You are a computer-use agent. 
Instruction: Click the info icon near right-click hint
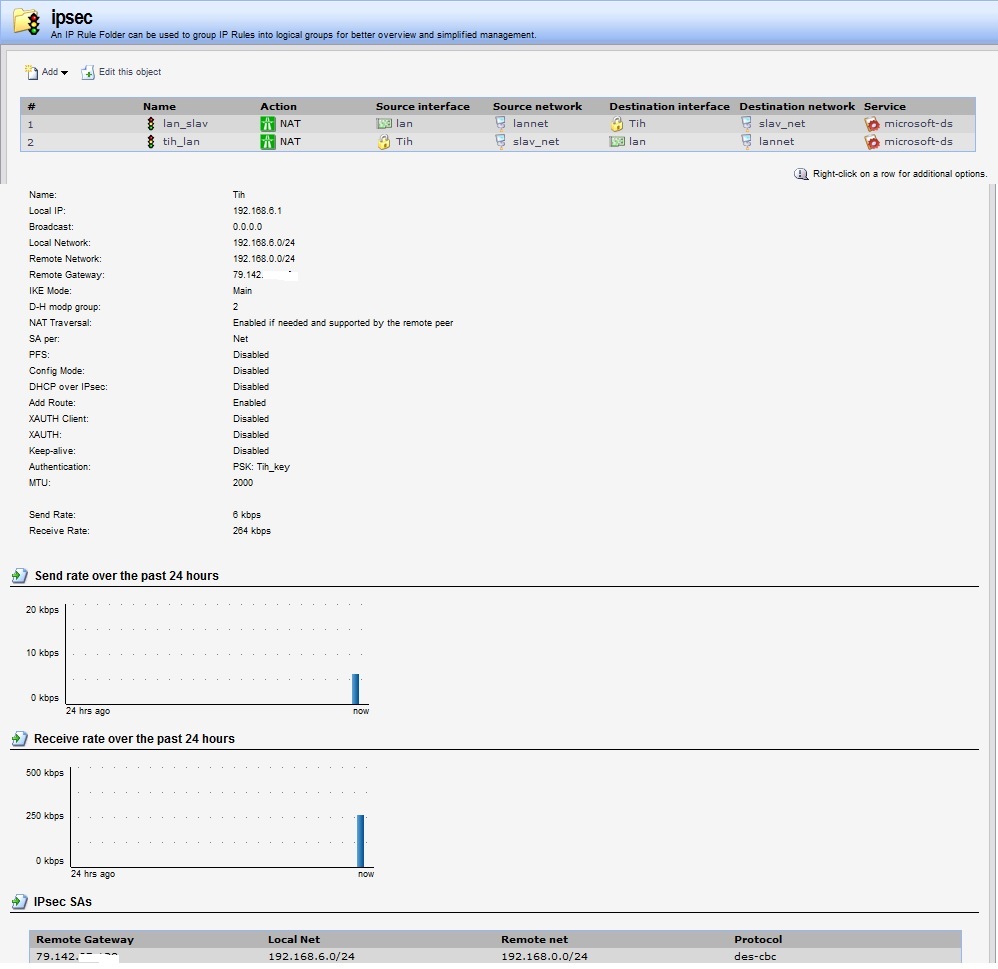801,174
